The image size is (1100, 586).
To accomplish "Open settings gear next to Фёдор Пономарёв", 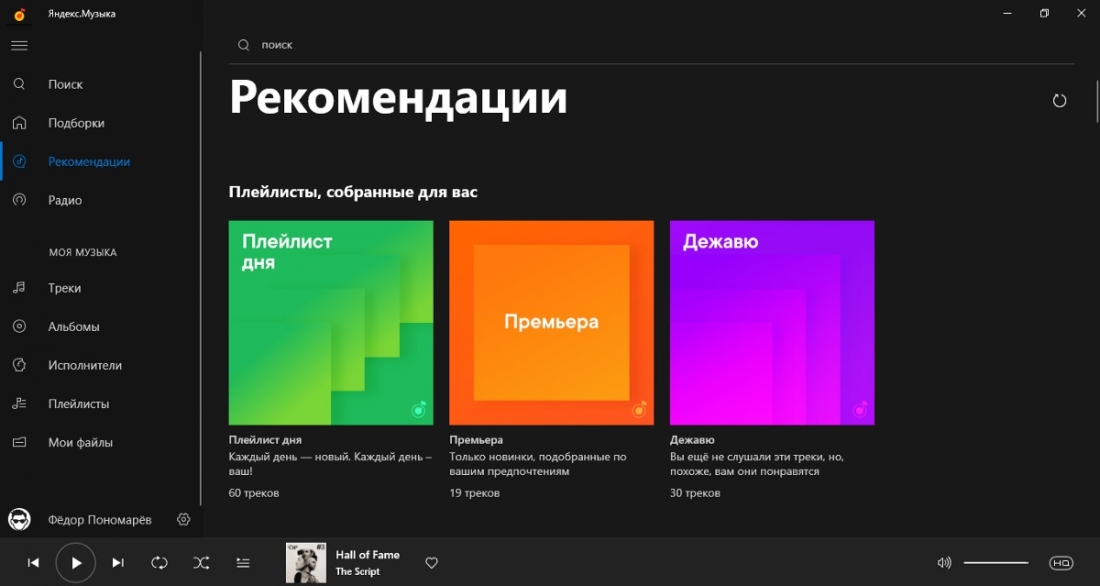I will click(x=183, y=519).
